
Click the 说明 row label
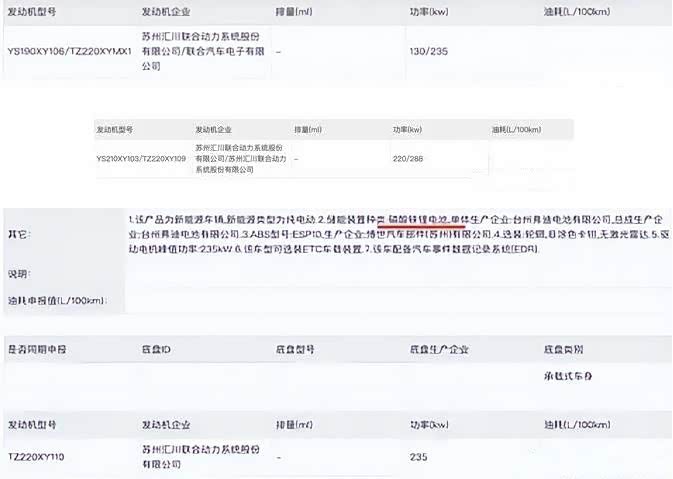point(19,273)
